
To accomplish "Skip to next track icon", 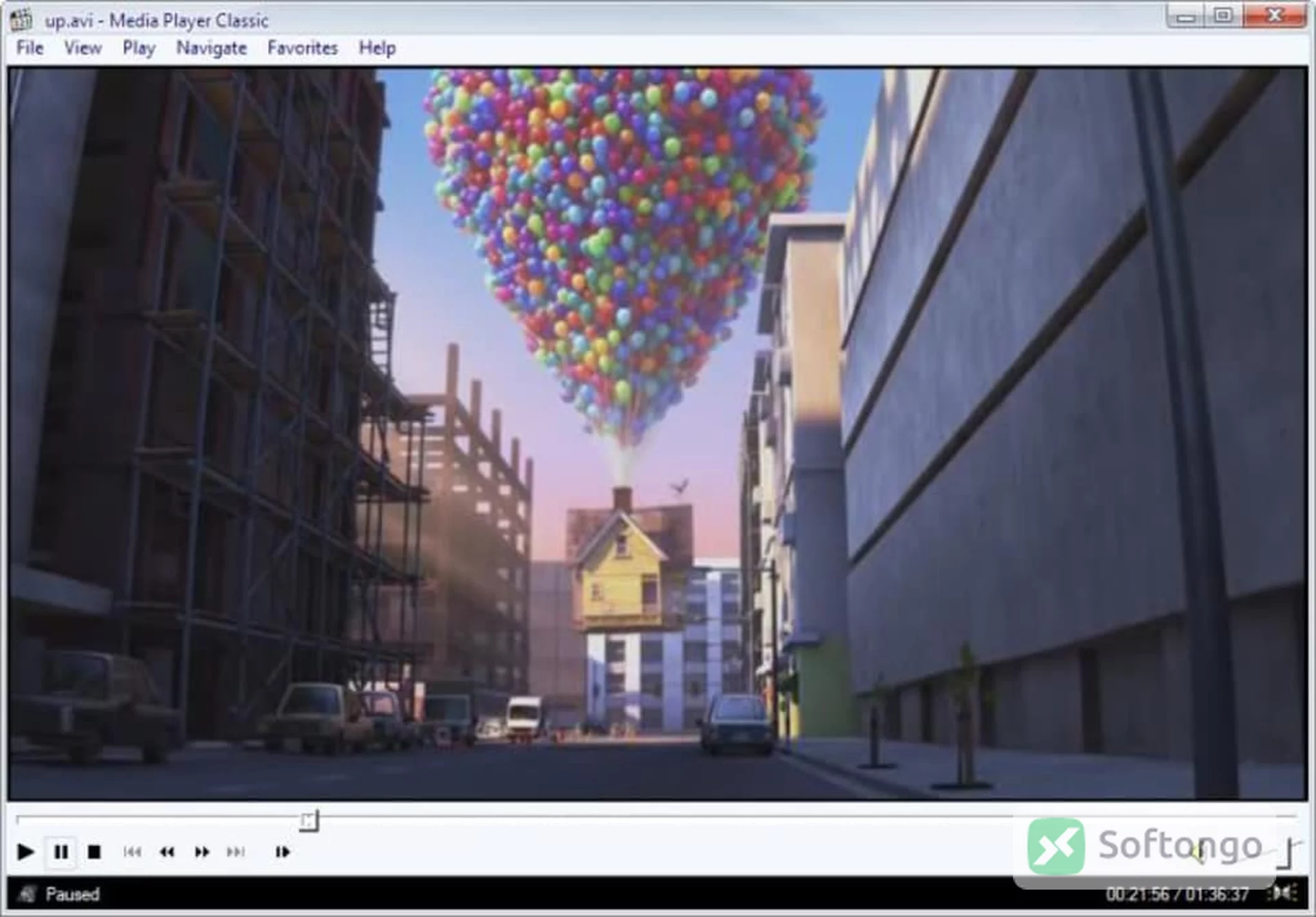I will pos(236,852).
